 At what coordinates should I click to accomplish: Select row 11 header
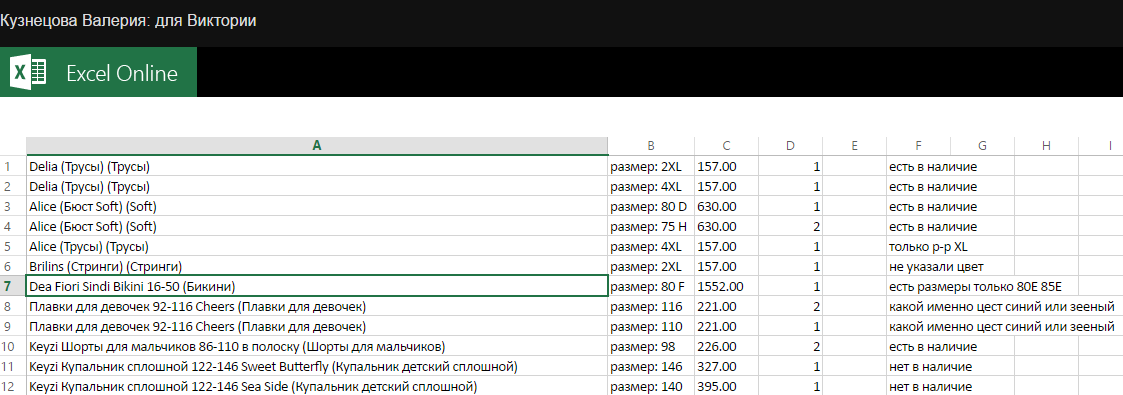(x=13, y=367)
